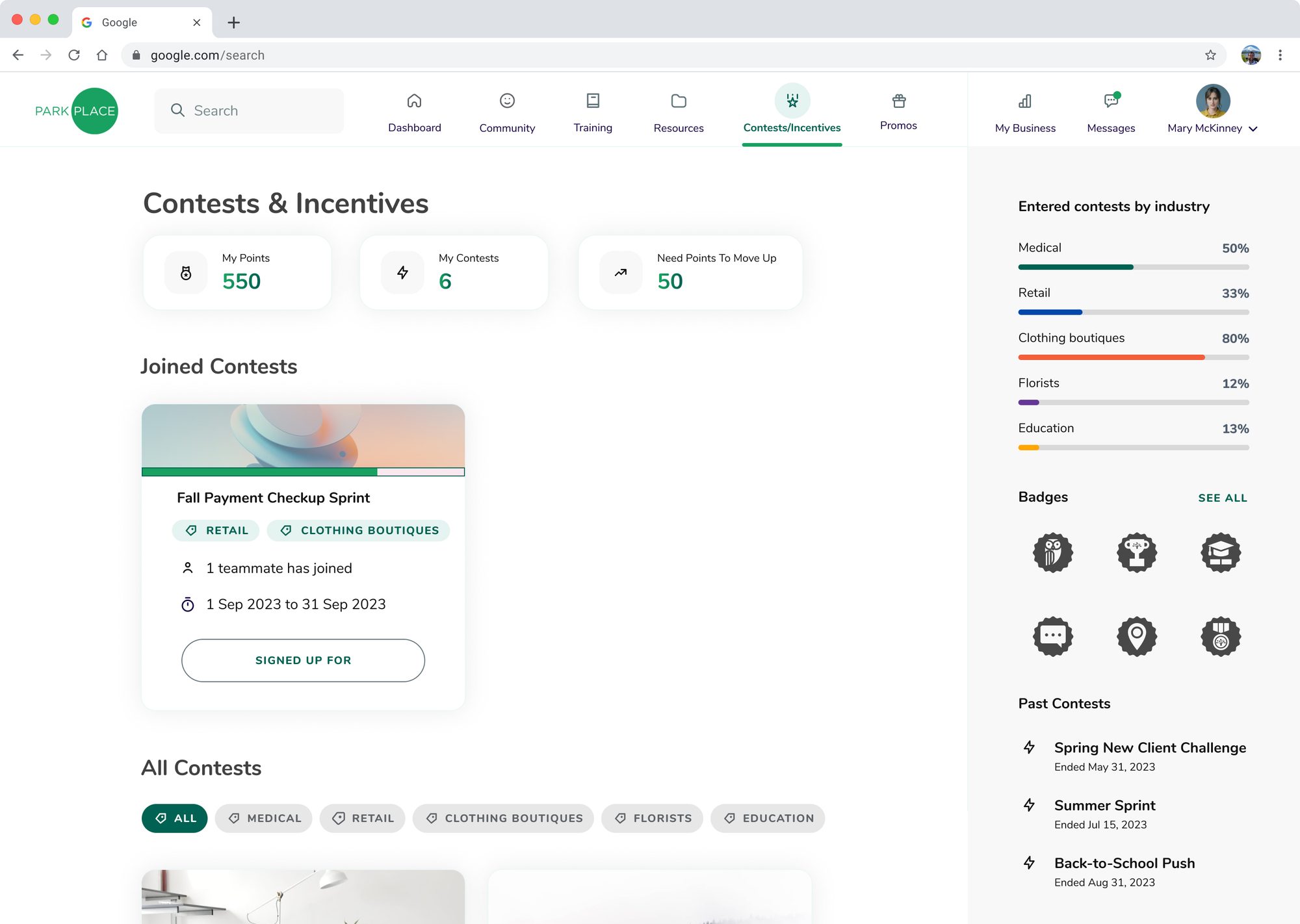Image resolution: width=1300 pixels, height=924 pixels.
Task: Filter All Contests by FLORISTS
Action: 652,818
